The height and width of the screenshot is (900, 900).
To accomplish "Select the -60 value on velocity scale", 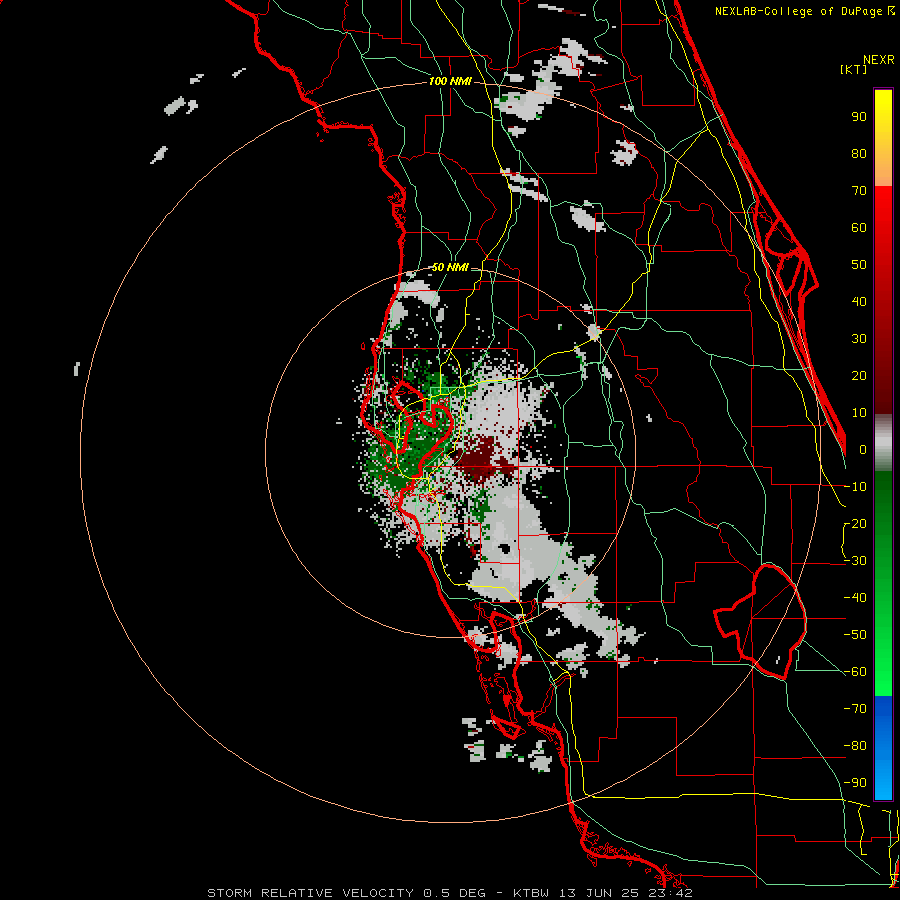I will [855, 672].
